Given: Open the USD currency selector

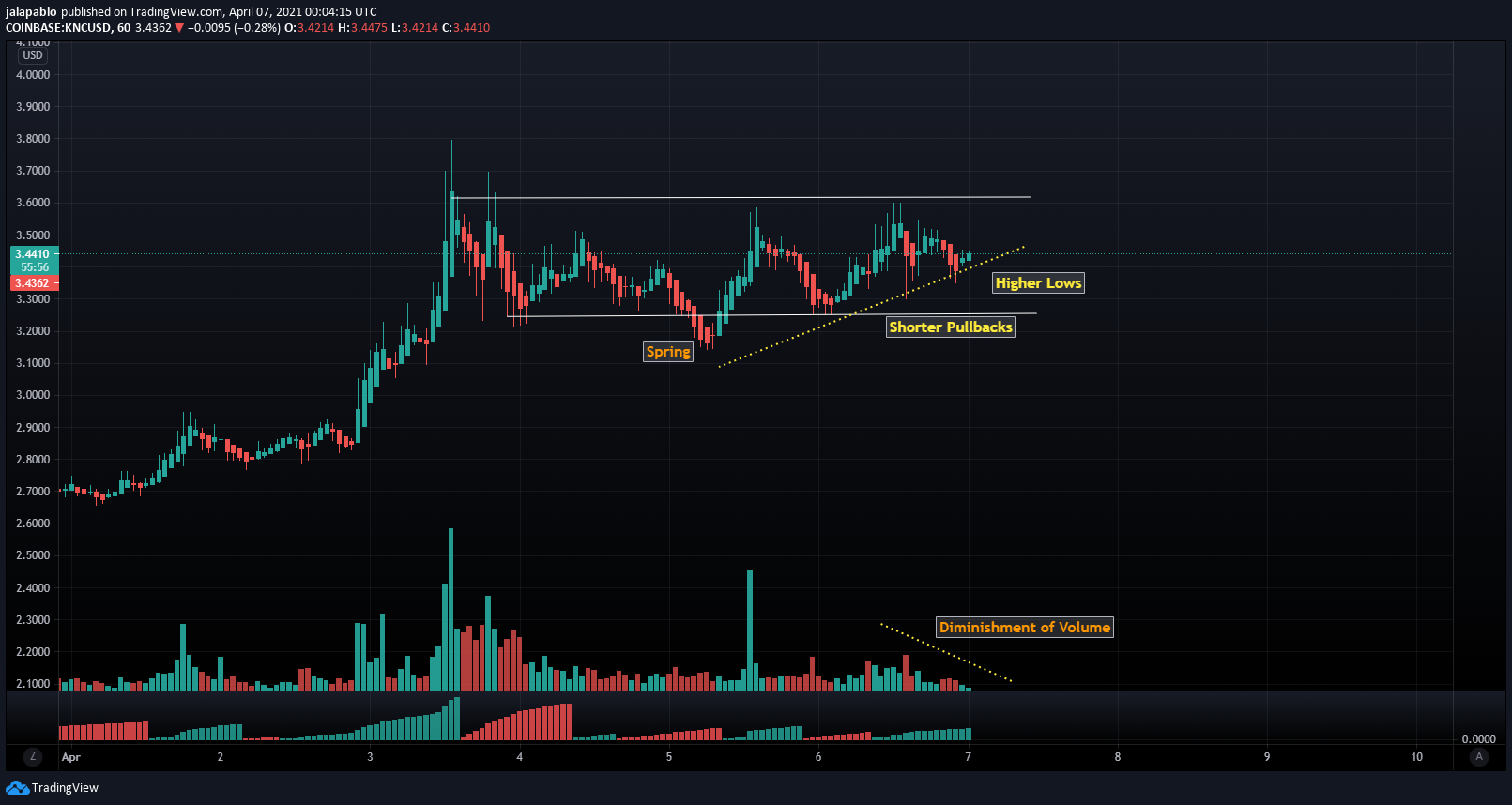Looking at the screenshot, I should pos(33,55).
